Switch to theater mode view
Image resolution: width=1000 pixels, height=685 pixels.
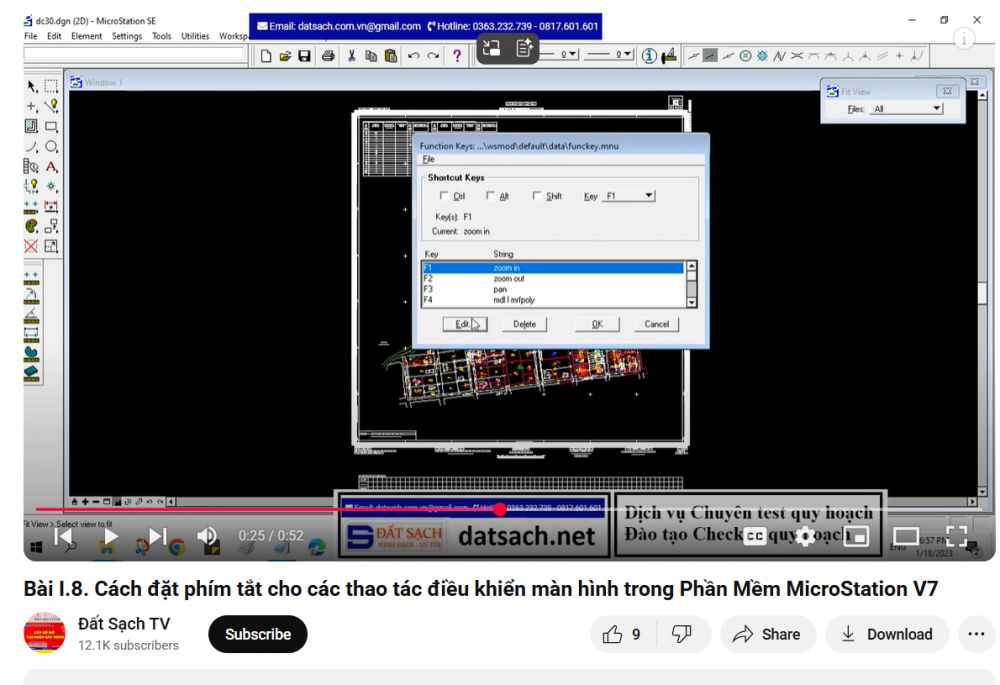(x=906, y=537)
